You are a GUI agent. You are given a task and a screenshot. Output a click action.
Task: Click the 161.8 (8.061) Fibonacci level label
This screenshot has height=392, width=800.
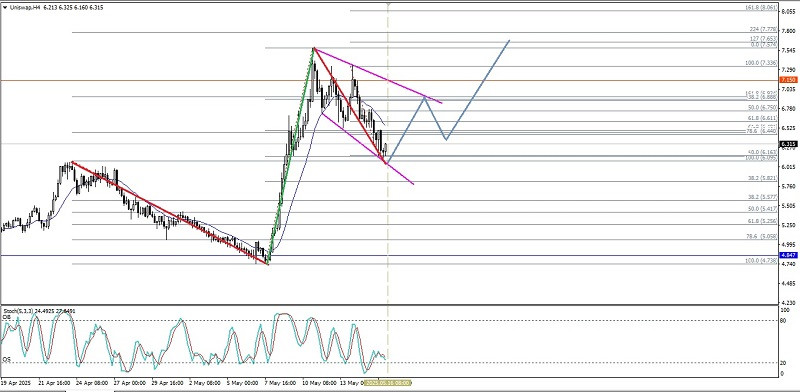click(x=760, y=8)
